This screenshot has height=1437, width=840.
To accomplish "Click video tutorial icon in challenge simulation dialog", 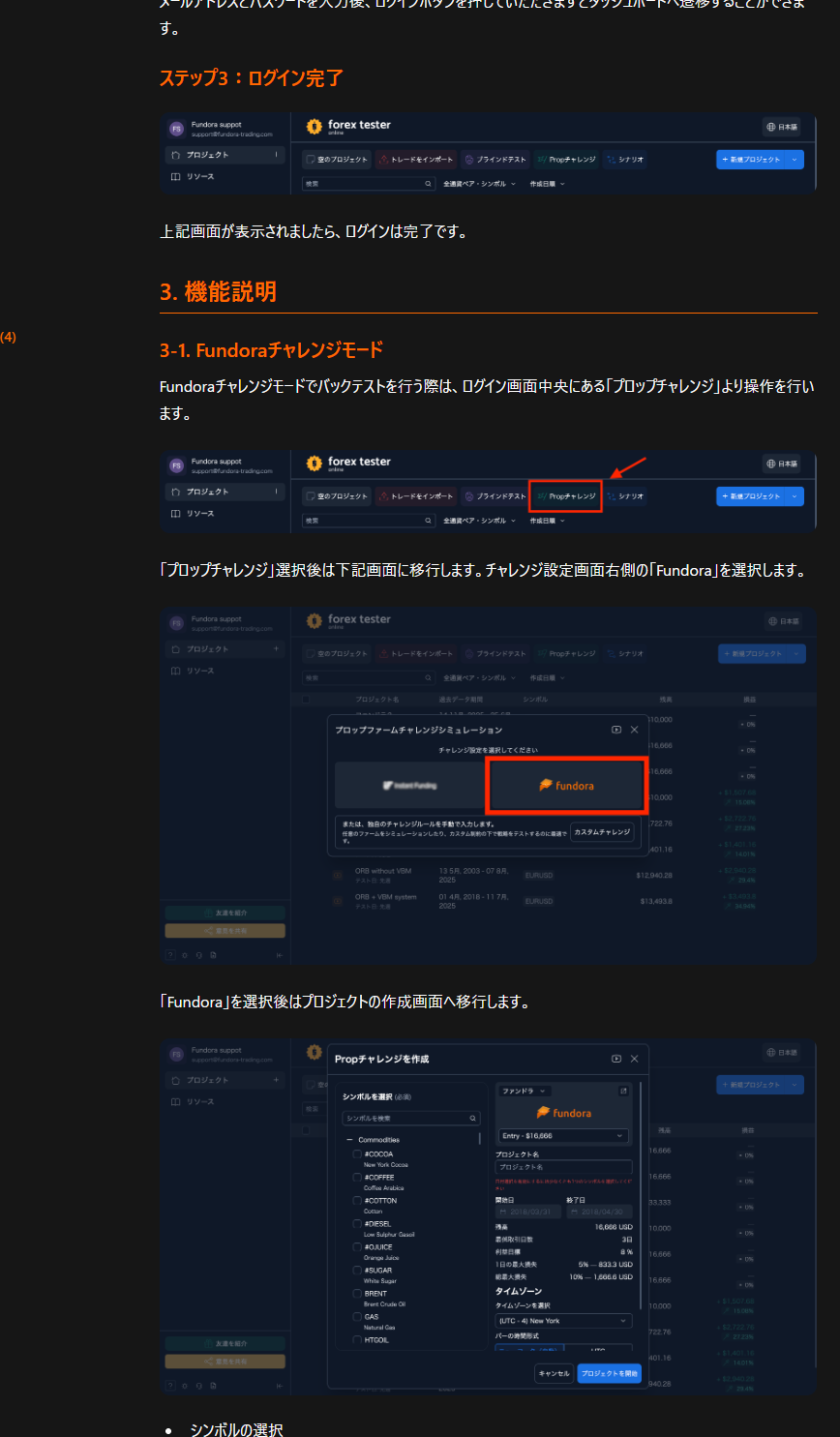I will pos(616,730).
